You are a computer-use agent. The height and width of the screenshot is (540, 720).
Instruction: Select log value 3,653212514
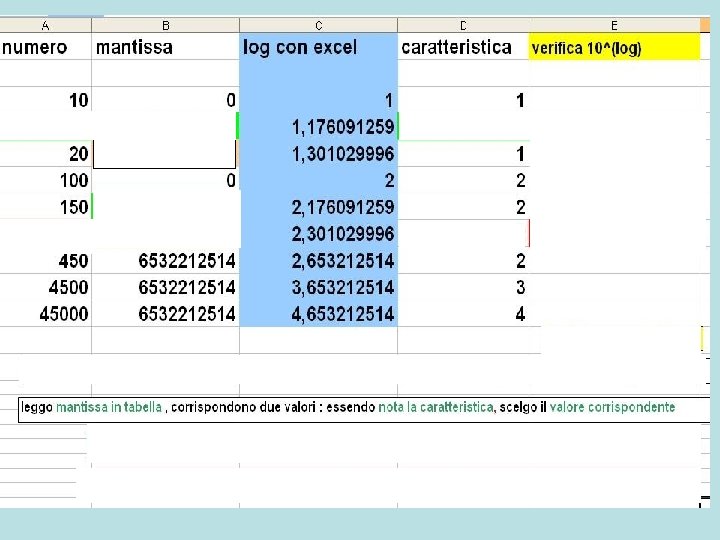click(x=318, y=287)
